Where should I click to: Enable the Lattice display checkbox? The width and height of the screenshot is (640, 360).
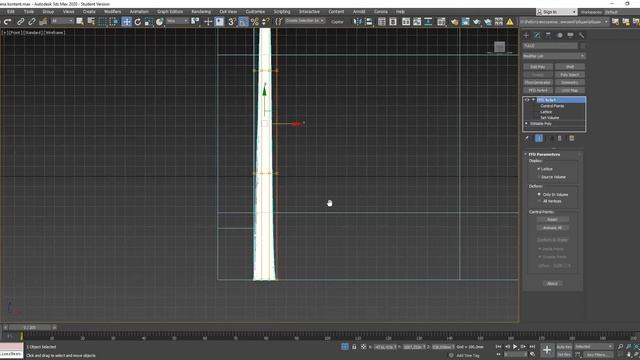pyautogui.click(x=539, y=169)
